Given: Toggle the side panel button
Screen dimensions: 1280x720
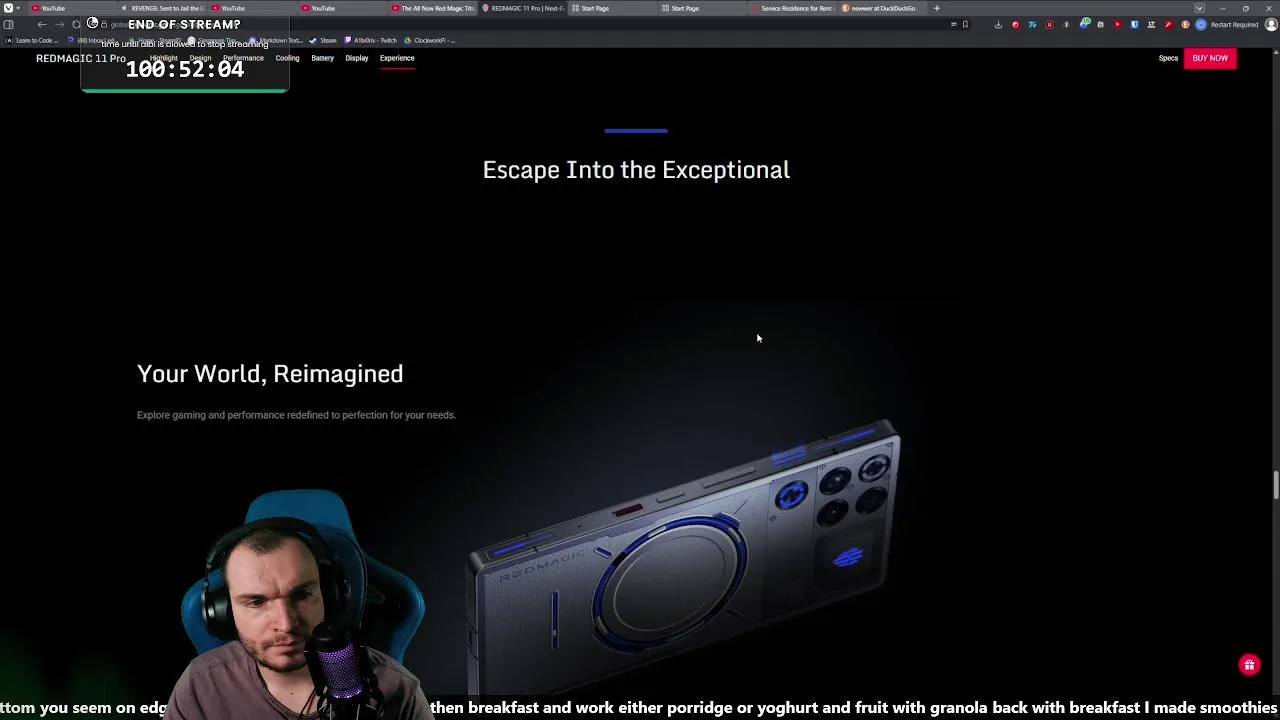Looking at the screenshot, I should (x=9, y=24).
